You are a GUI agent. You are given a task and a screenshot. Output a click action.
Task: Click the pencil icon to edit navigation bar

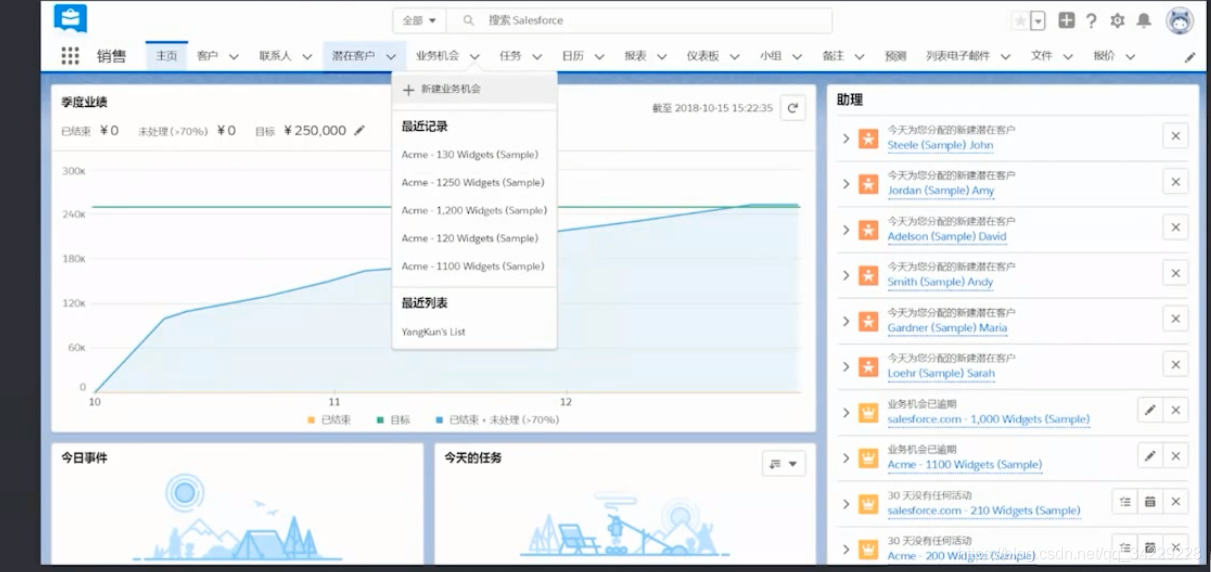[1190, 57]
